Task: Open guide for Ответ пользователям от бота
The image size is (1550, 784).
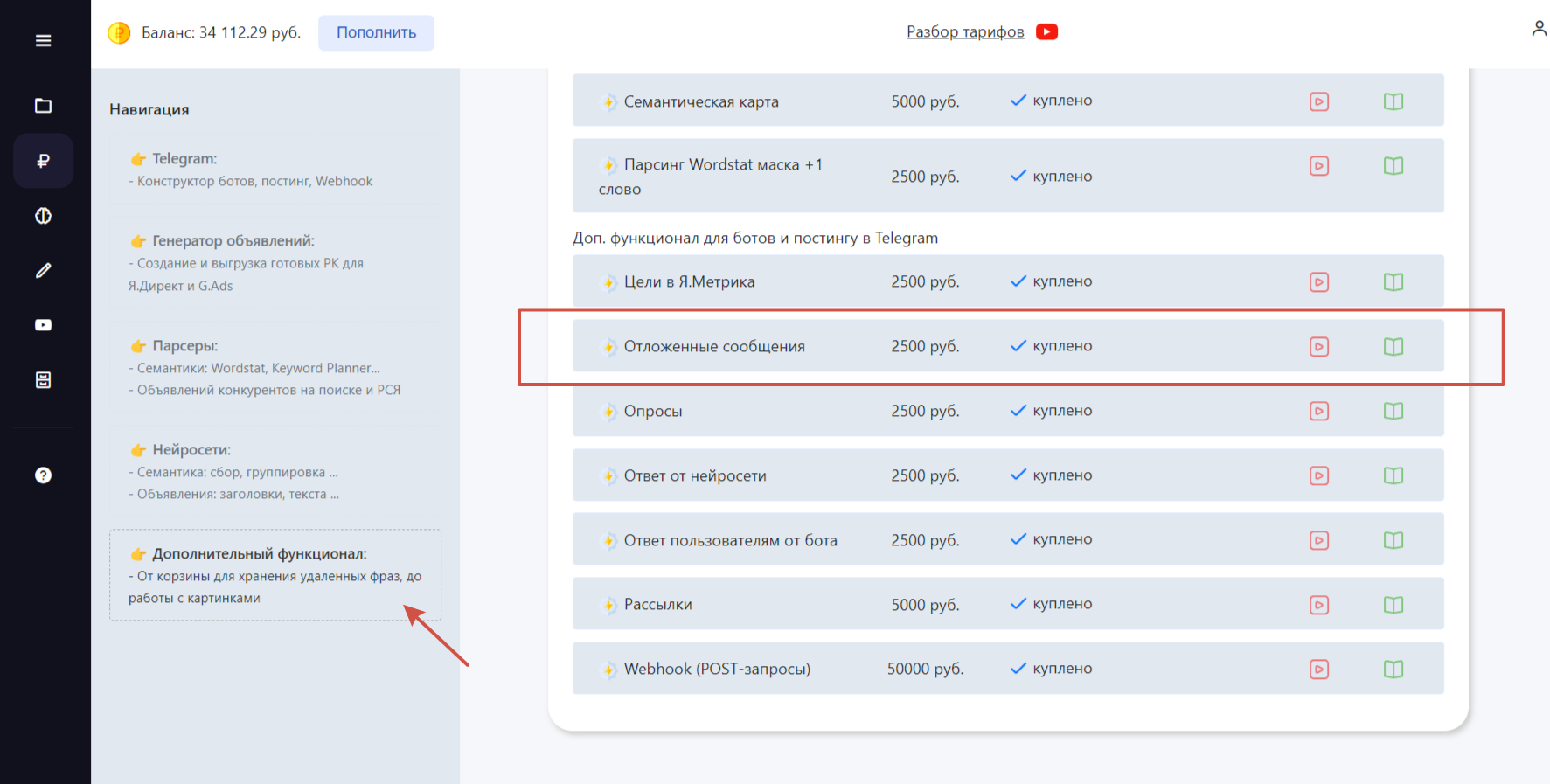Action: pos(1394,540)
